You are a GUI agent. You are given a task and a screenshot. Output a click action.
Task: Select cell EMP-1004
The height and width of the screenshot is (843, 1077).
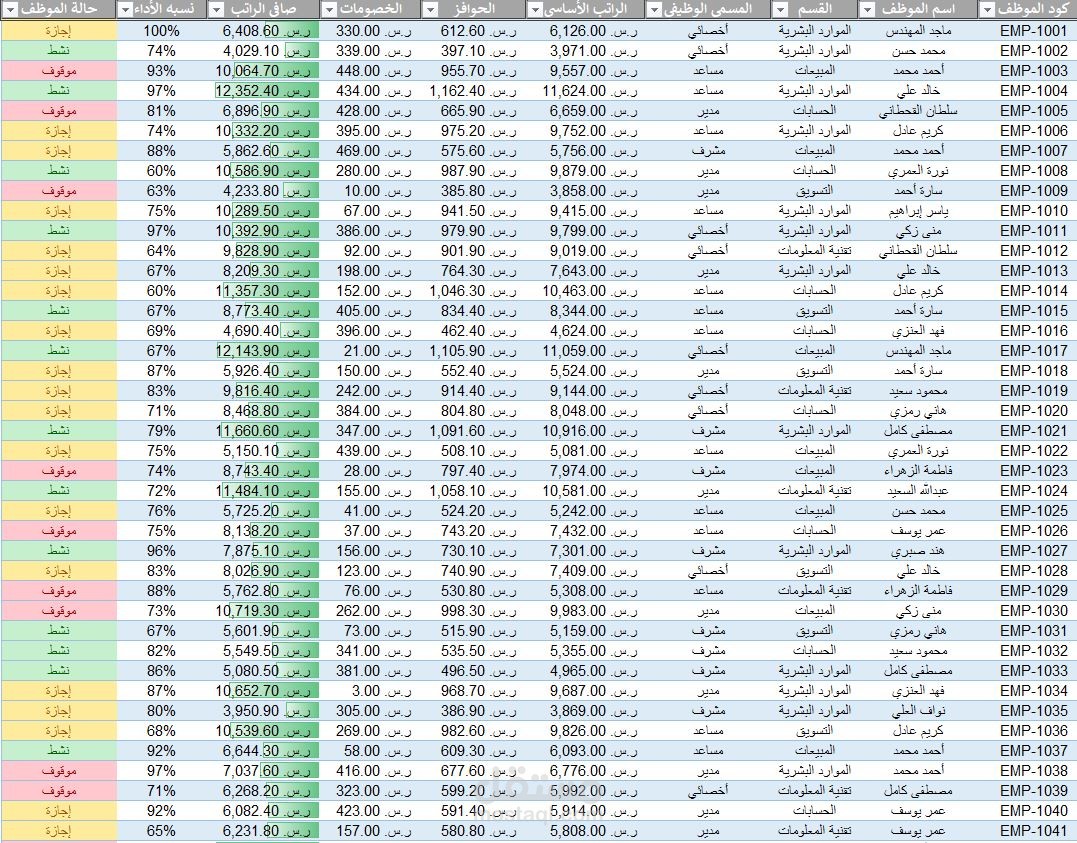pyautogui.click(x=1027, y=91)
